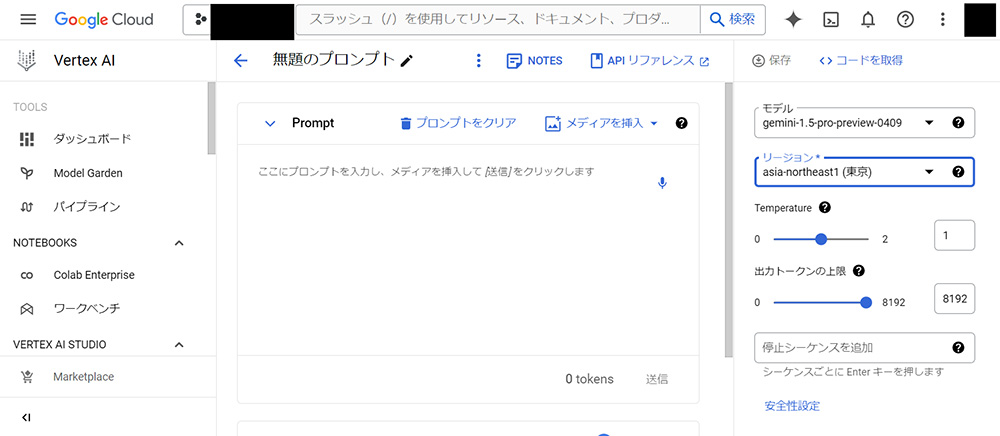Go back with the left arrow

tap(240, 61)
